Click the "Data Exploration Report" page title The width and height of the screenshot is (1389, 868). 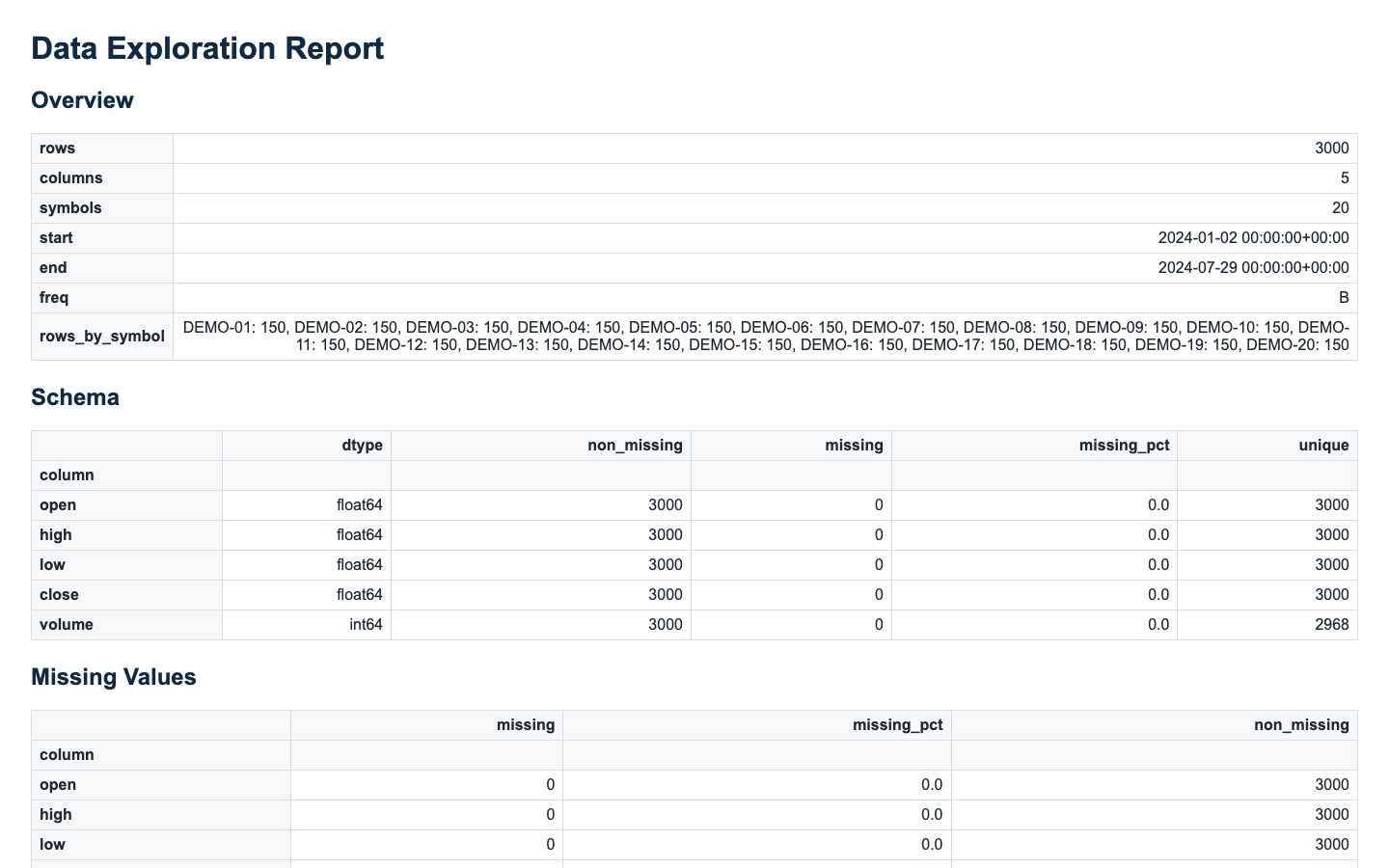coord(207,48)
